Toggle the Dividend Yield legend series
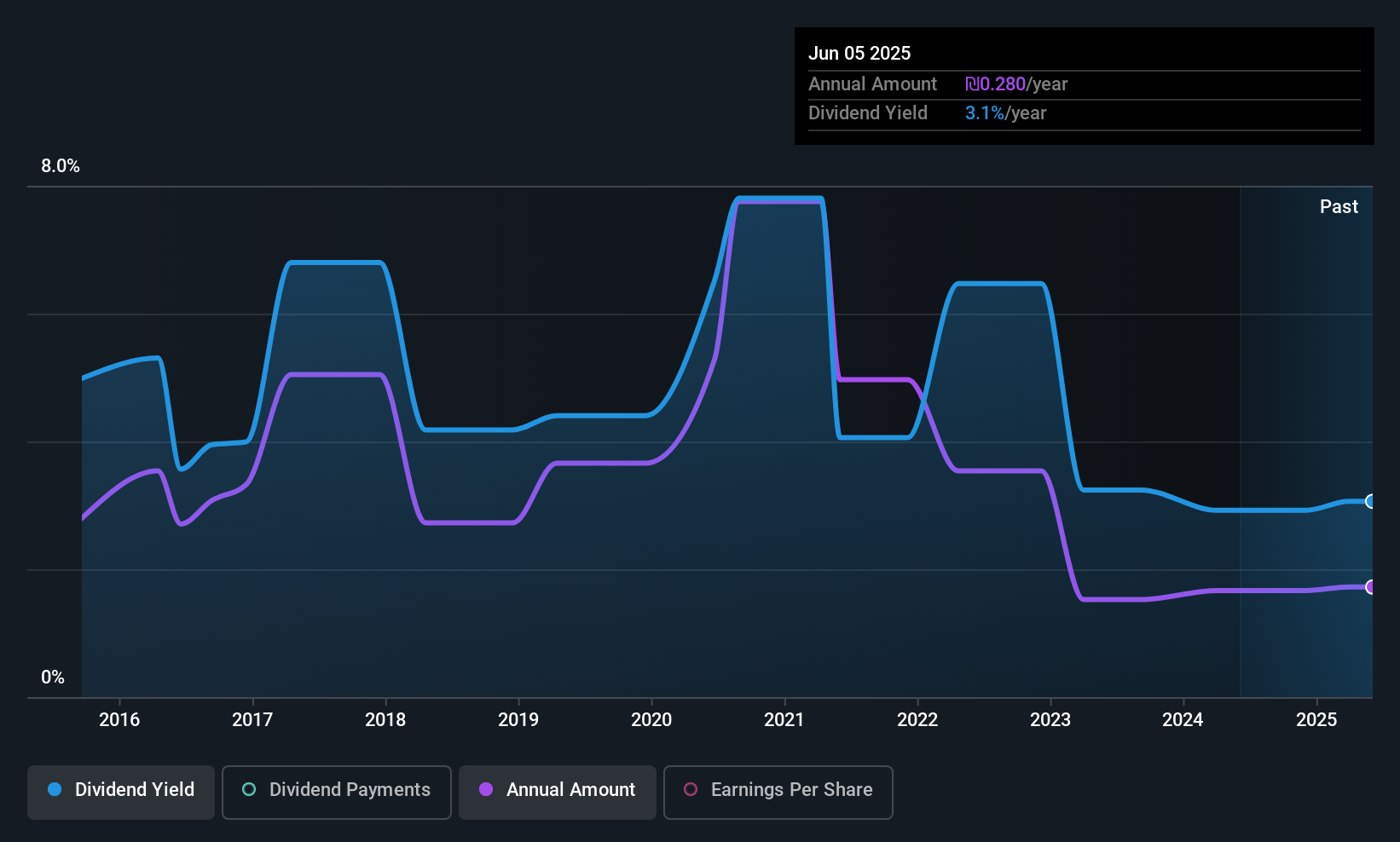 [121, 791]
